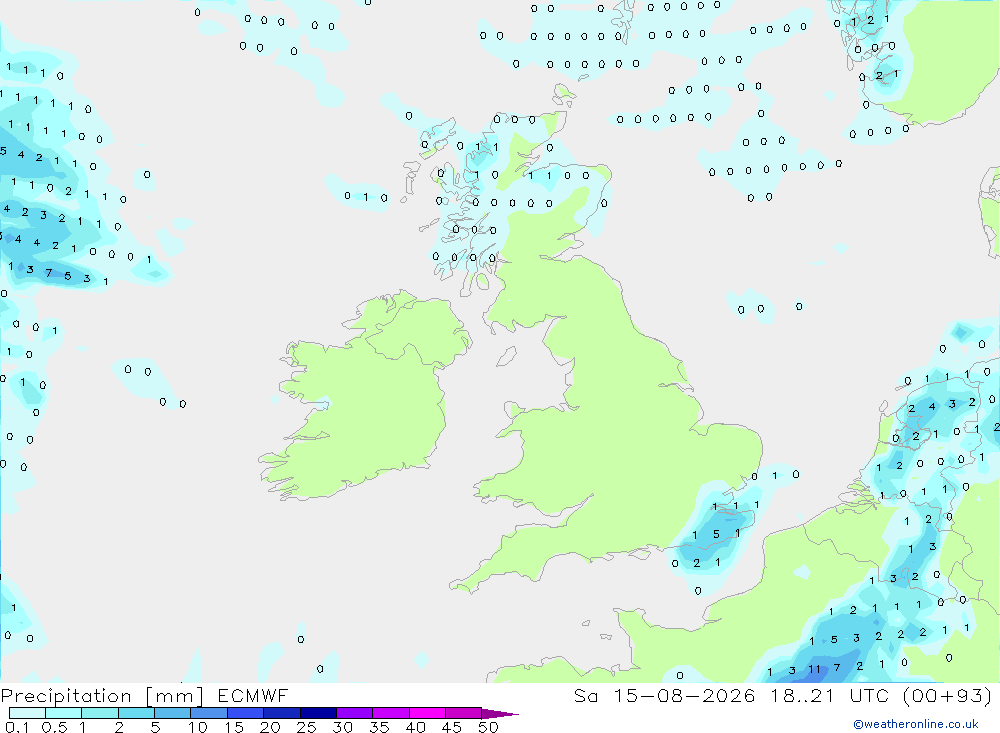Click the '25' legend scale label
This screenshot has width=1000, height=733.
tap(306, 727)
